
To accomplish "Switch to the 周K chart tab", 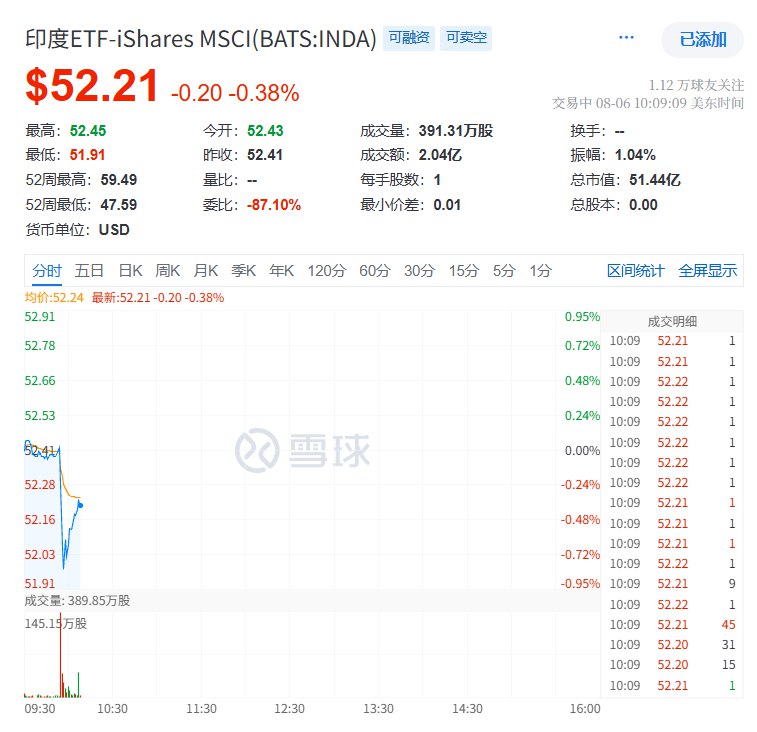I will tap(168, 270).
